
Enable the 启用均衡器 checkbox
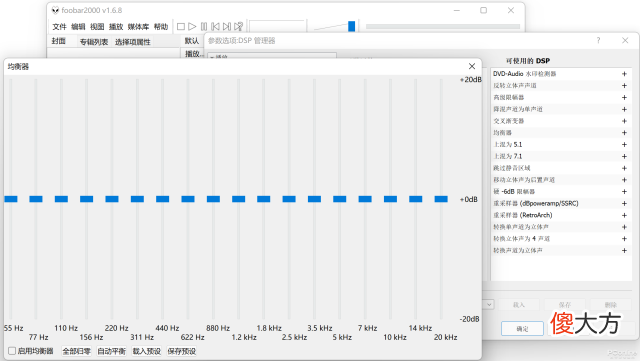12,351
